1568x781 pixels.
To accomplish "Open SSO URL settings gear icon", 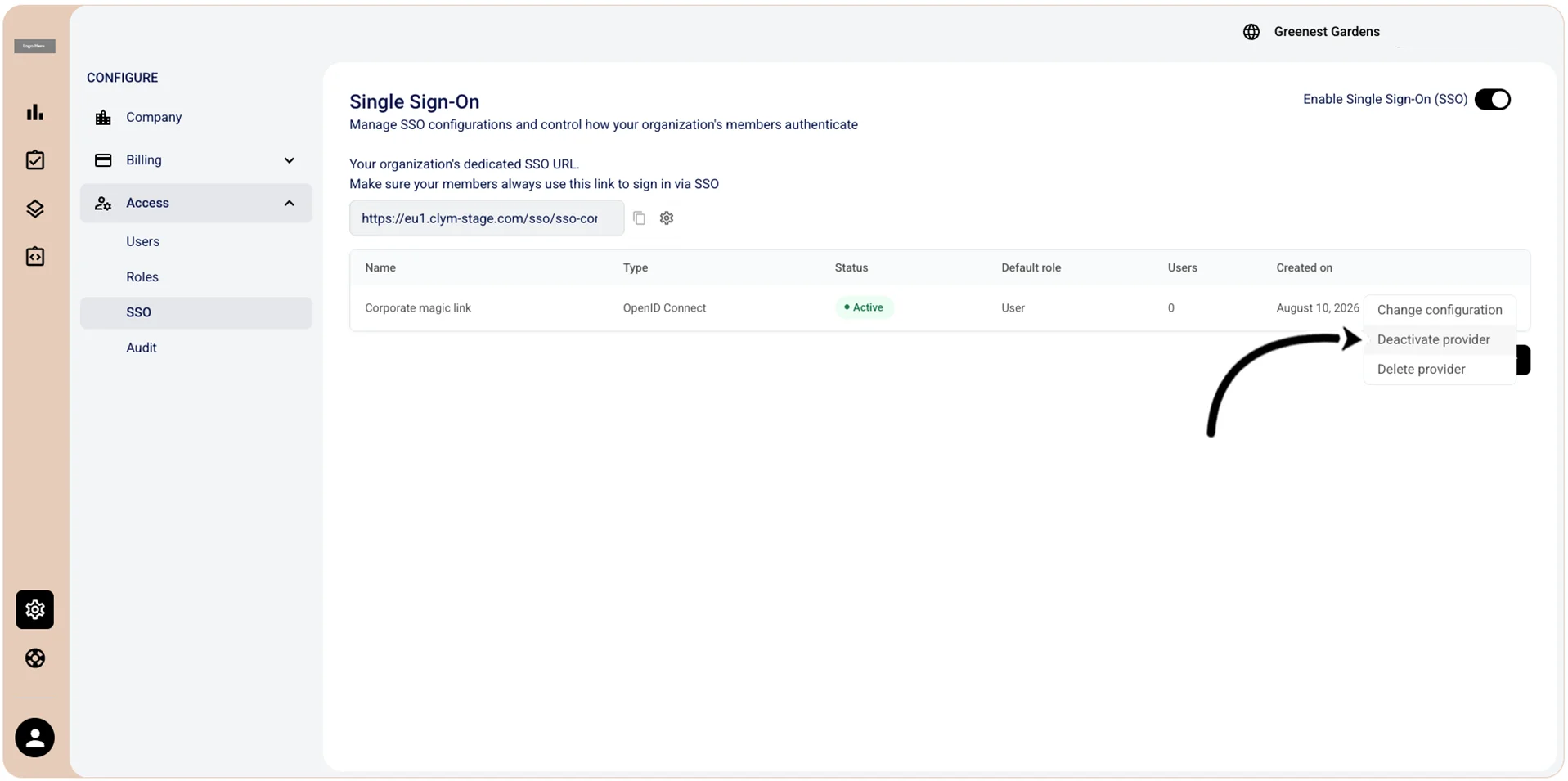I will coord(667,218).
